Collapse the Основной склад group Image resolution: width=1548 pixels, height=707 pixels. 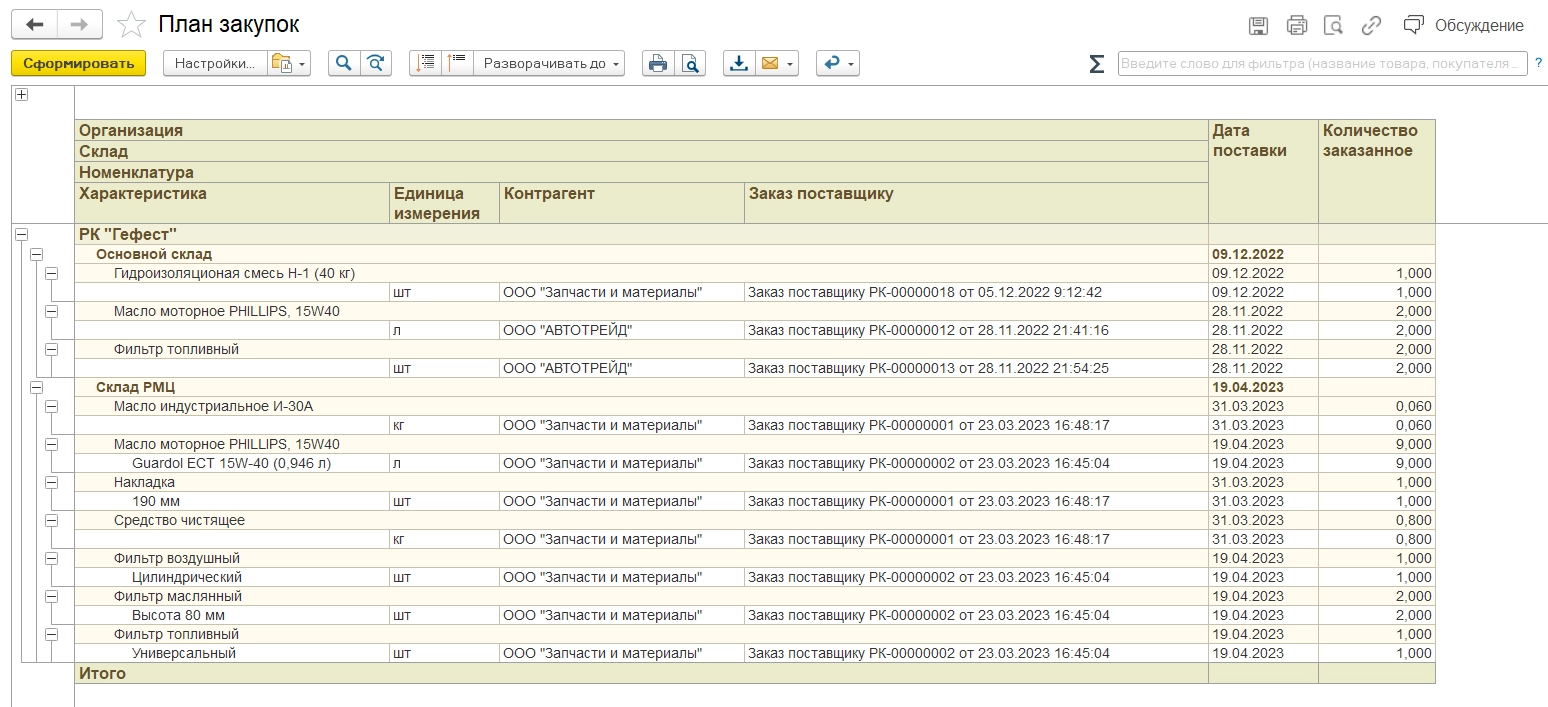pyautogui.click(x=37, y=254)
